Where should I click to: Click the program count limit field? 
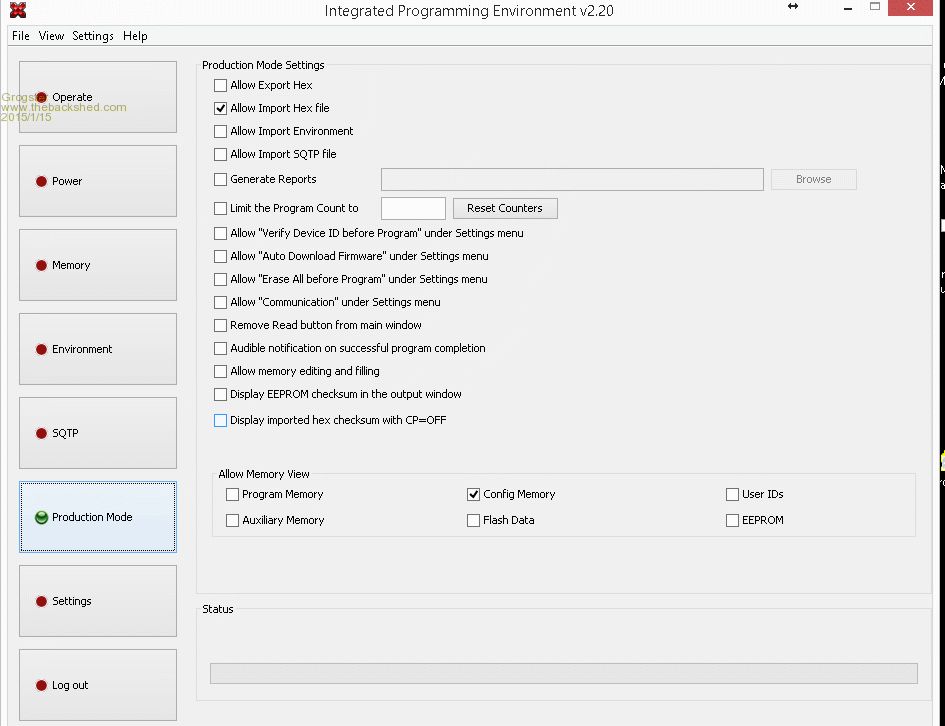413,209
